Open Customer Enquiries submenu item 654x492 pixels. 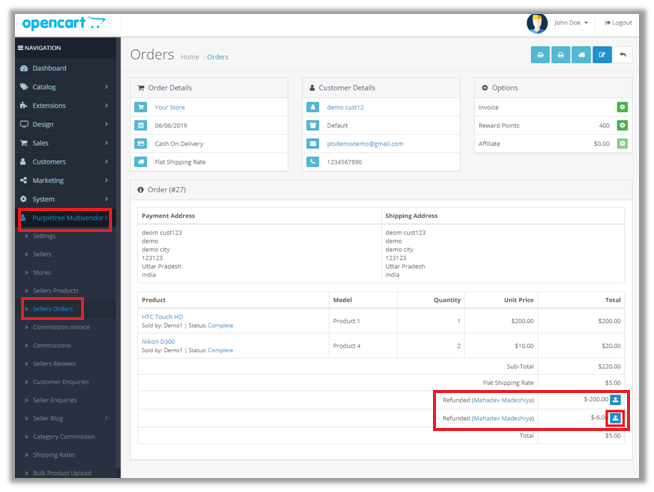coord(61,382)
